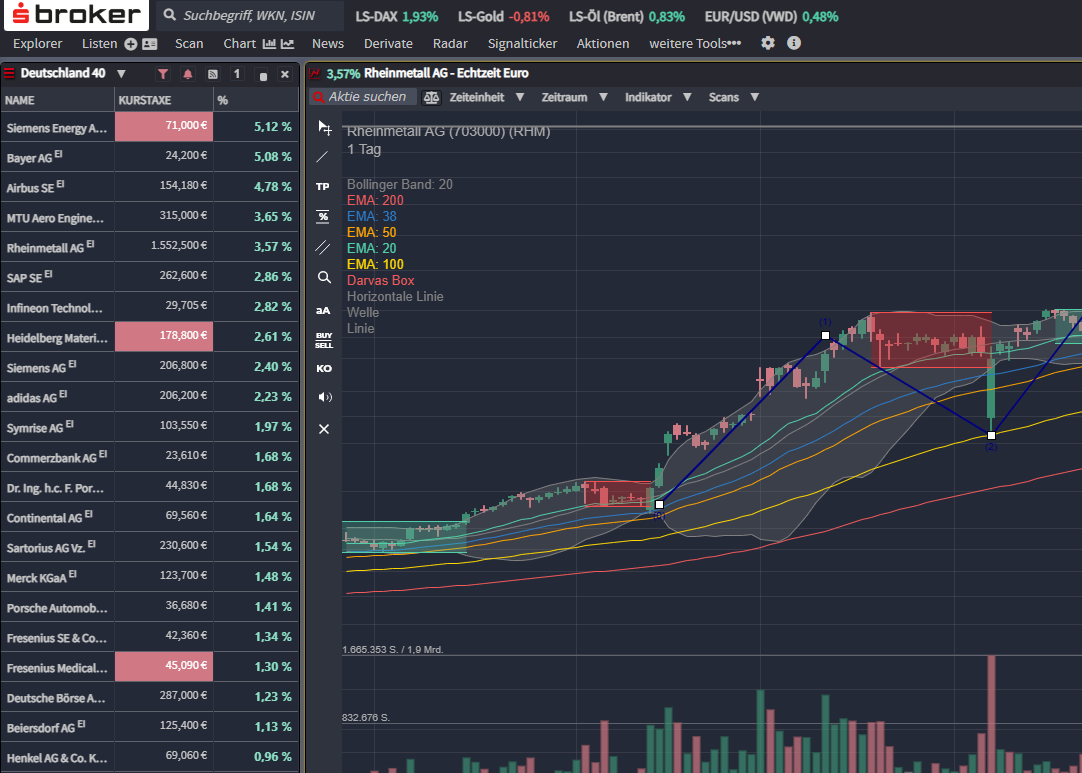Viewport: 1082px width, 773px height.
Task: Click wave point (2) handle on chart
Action: coord(992,436)
